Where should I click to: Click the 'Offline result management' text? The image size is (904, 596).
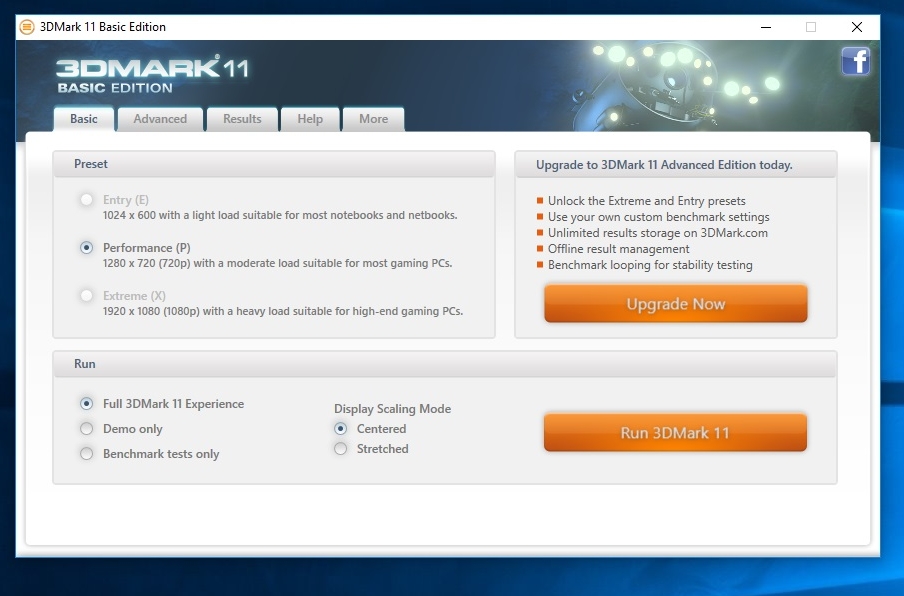pyautogui.click(x=619, y=249)
